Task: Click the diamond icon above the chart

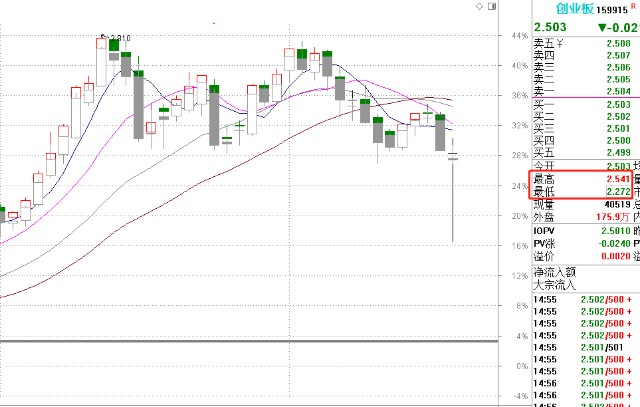Action: [481, 7]
